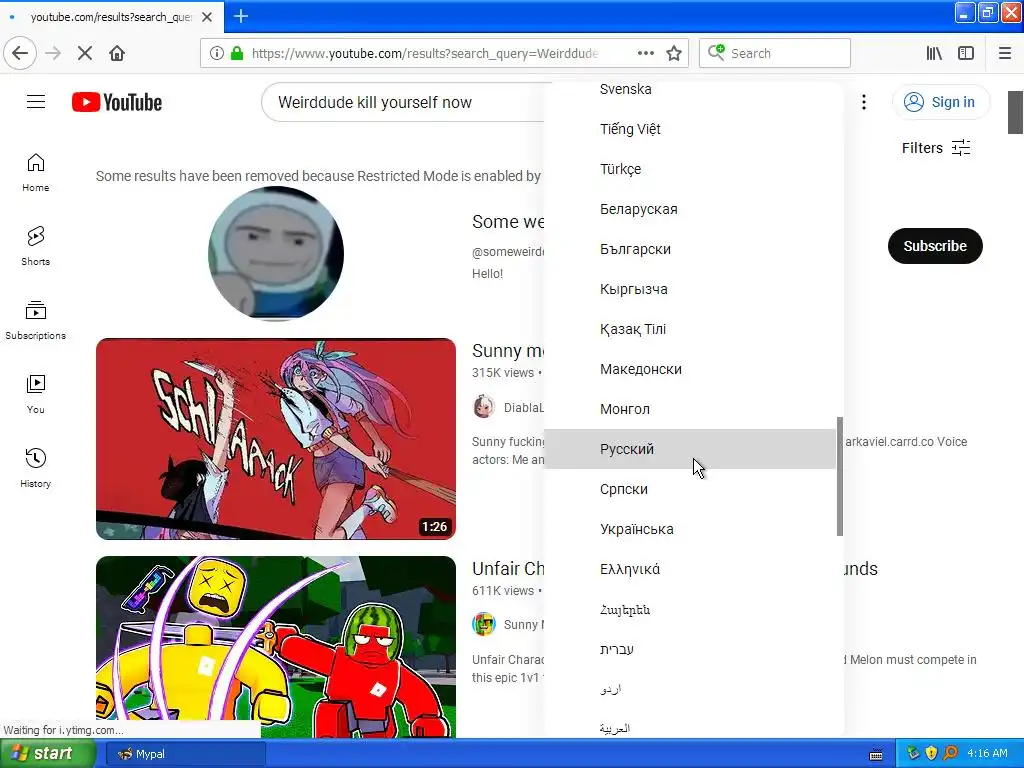Open the Some weird dude channel avatar
Image resolution: width=1024 pixels, height=768 pixels.
[x=276, y=253]
